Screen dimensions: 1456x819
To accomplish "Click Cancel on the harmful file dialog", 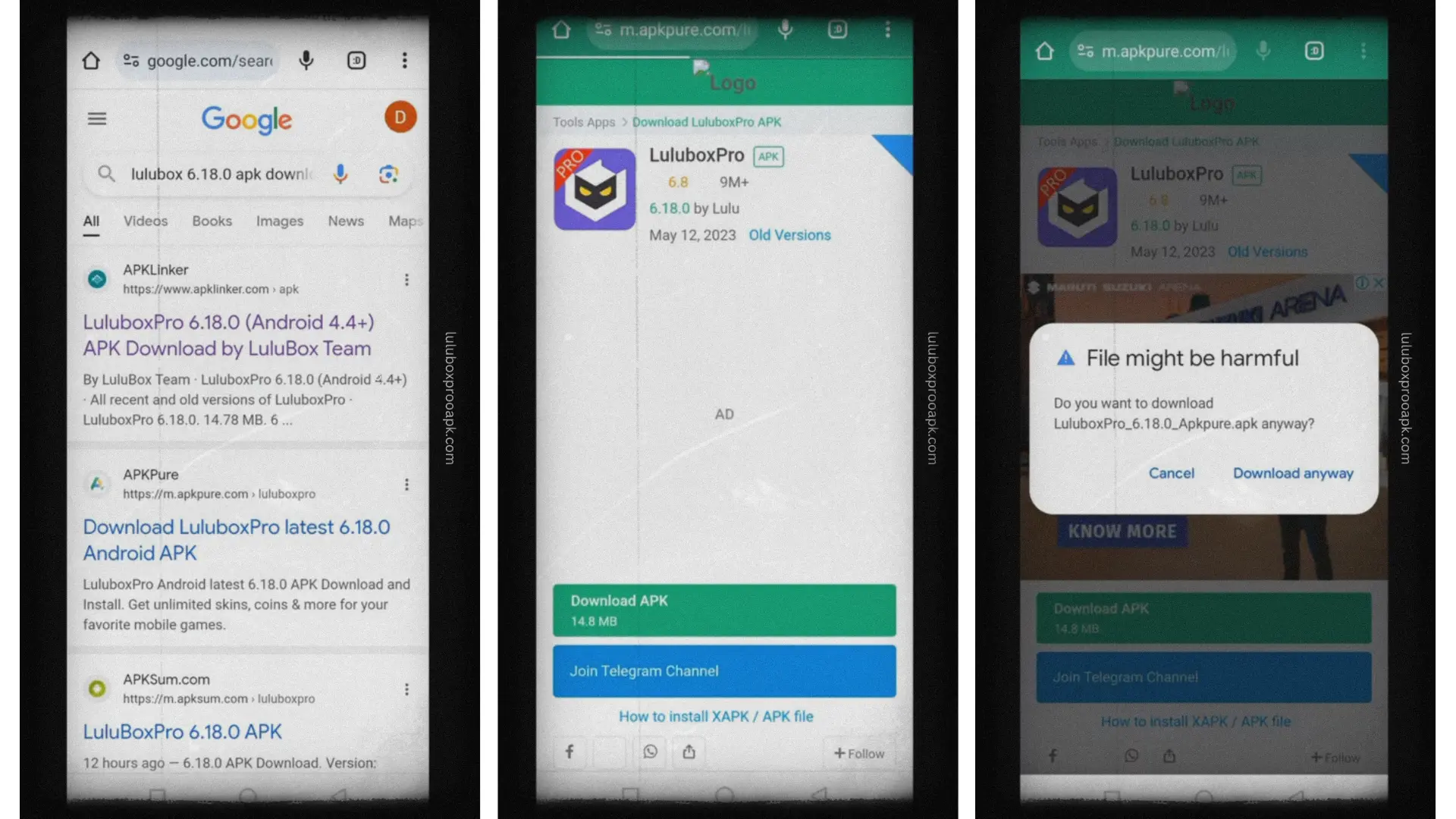I will 1171,473.
